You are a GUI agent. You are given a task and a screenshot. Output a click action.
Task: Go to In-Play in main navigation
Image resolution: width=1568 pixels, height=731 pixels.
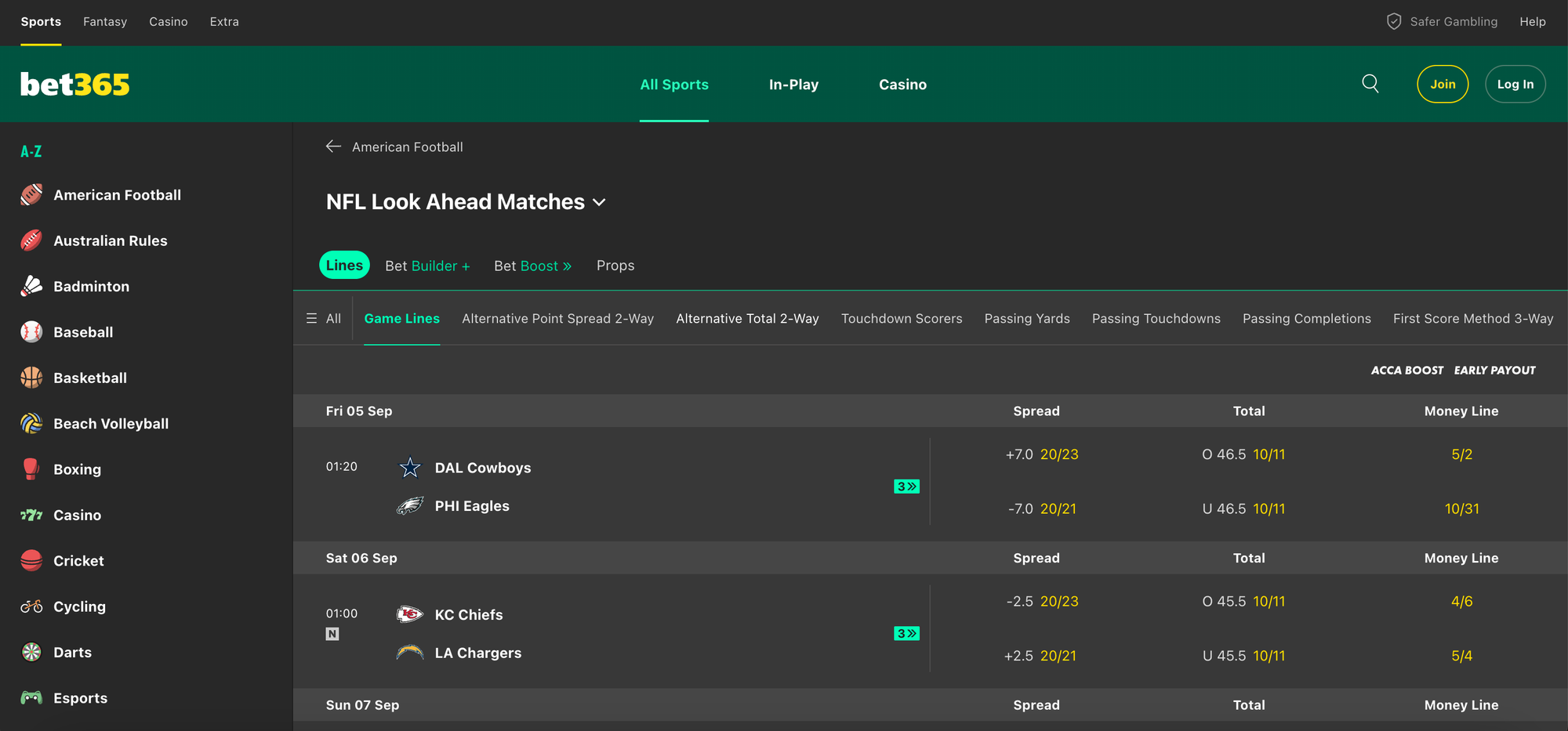pyautogui.click(x=793, y=85)
